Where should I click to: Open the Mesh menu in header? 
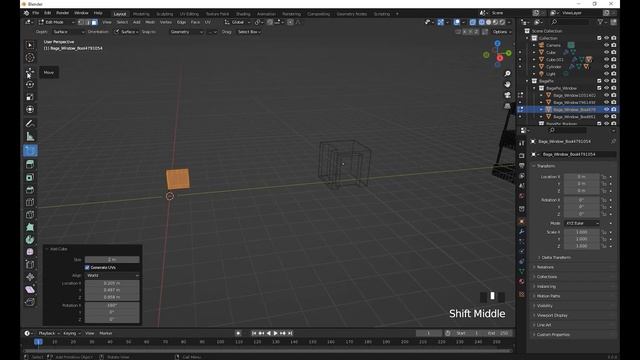point(150,22)
